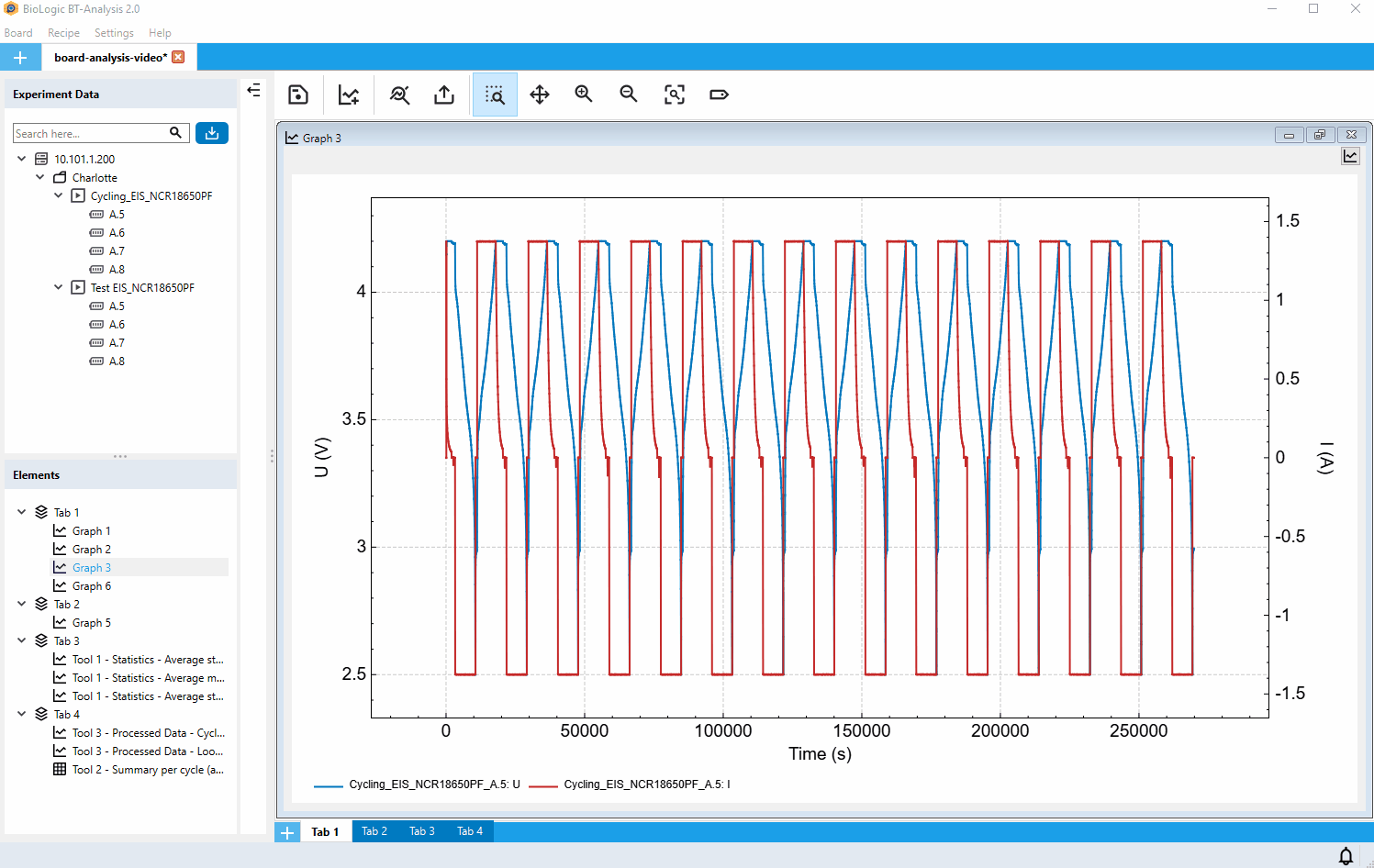
Task: Select the pan move tool
Action: 540,95
